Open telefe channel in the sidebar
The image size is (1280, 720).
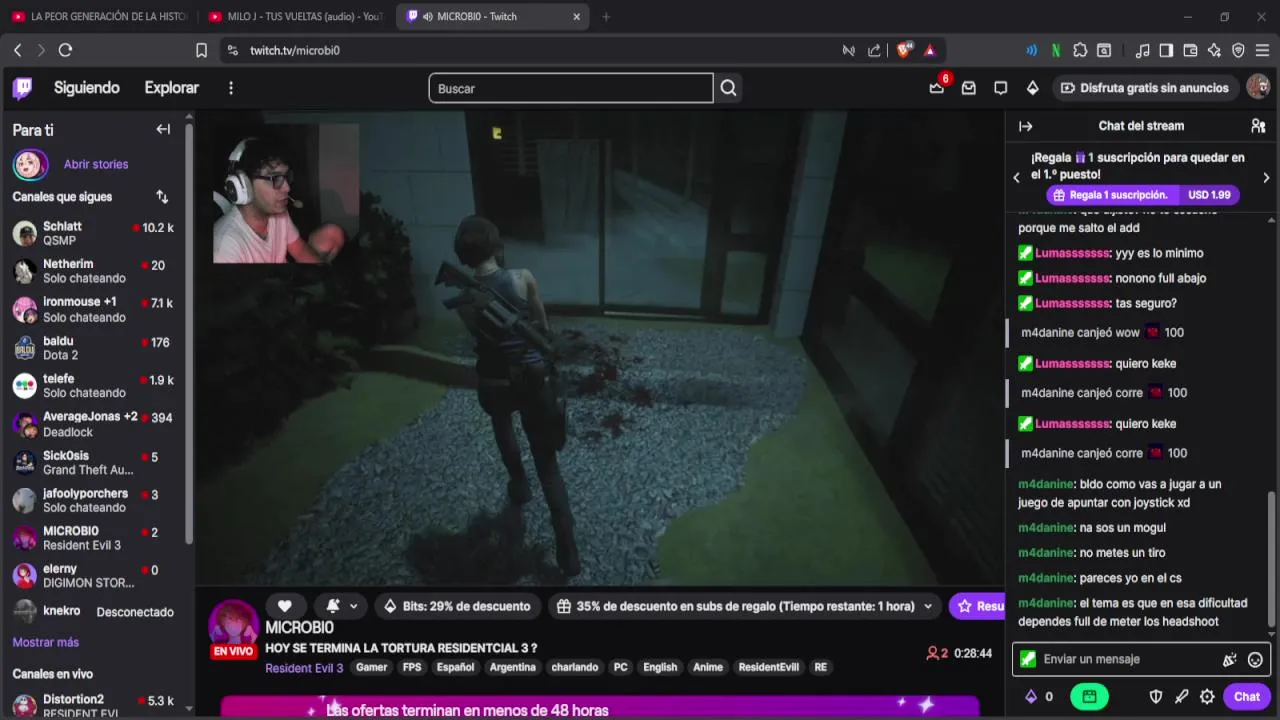tap(94, 385)
